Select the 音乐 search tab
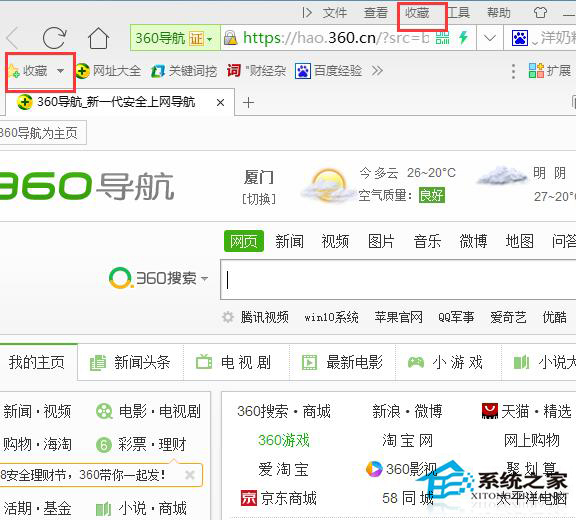 click(x=427, y=241)
